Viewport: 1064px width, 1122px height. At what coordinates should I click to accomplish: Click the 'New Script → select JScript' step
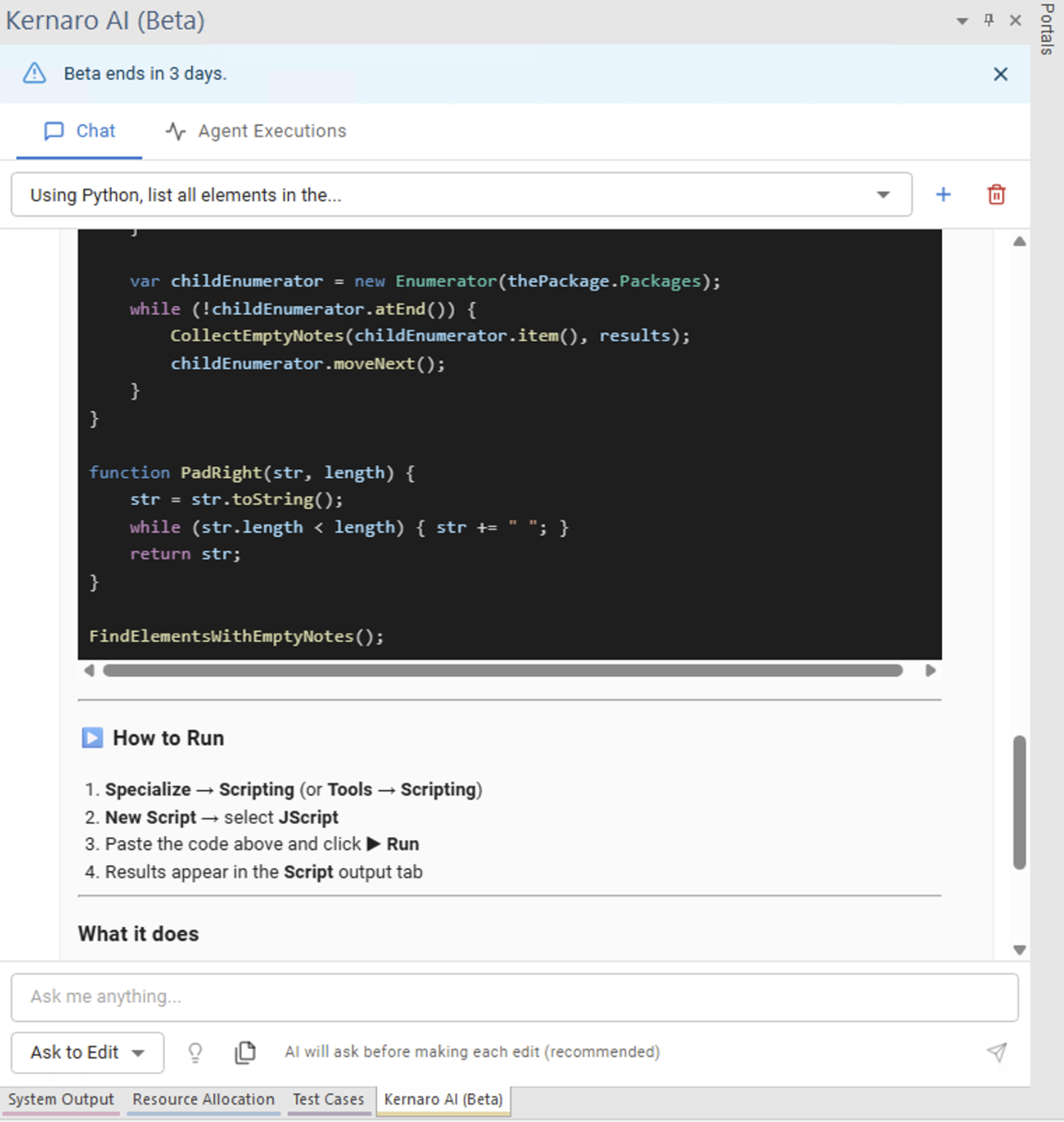222,818
